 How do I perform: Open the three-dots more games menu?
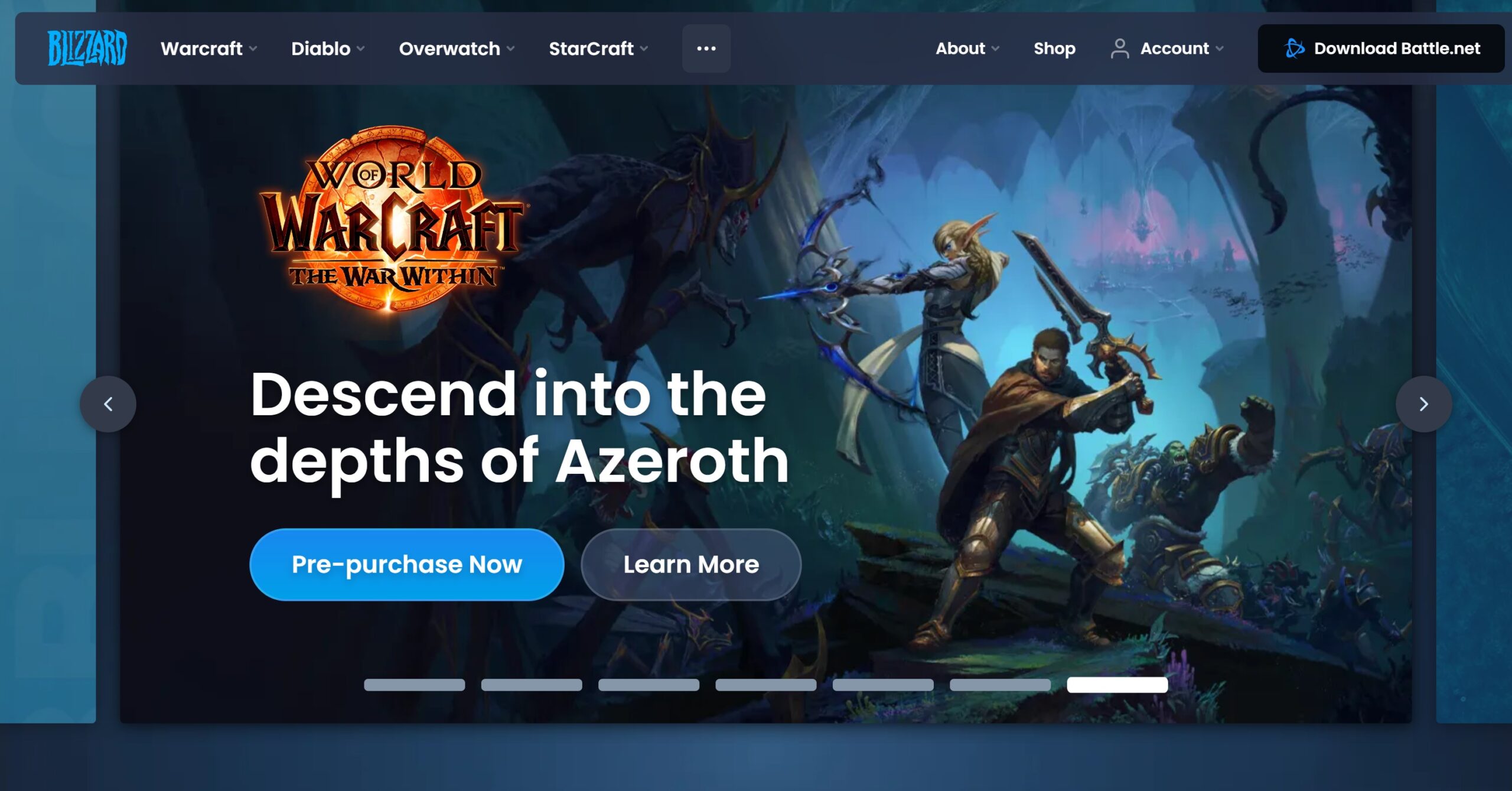(x=706, y=48)
